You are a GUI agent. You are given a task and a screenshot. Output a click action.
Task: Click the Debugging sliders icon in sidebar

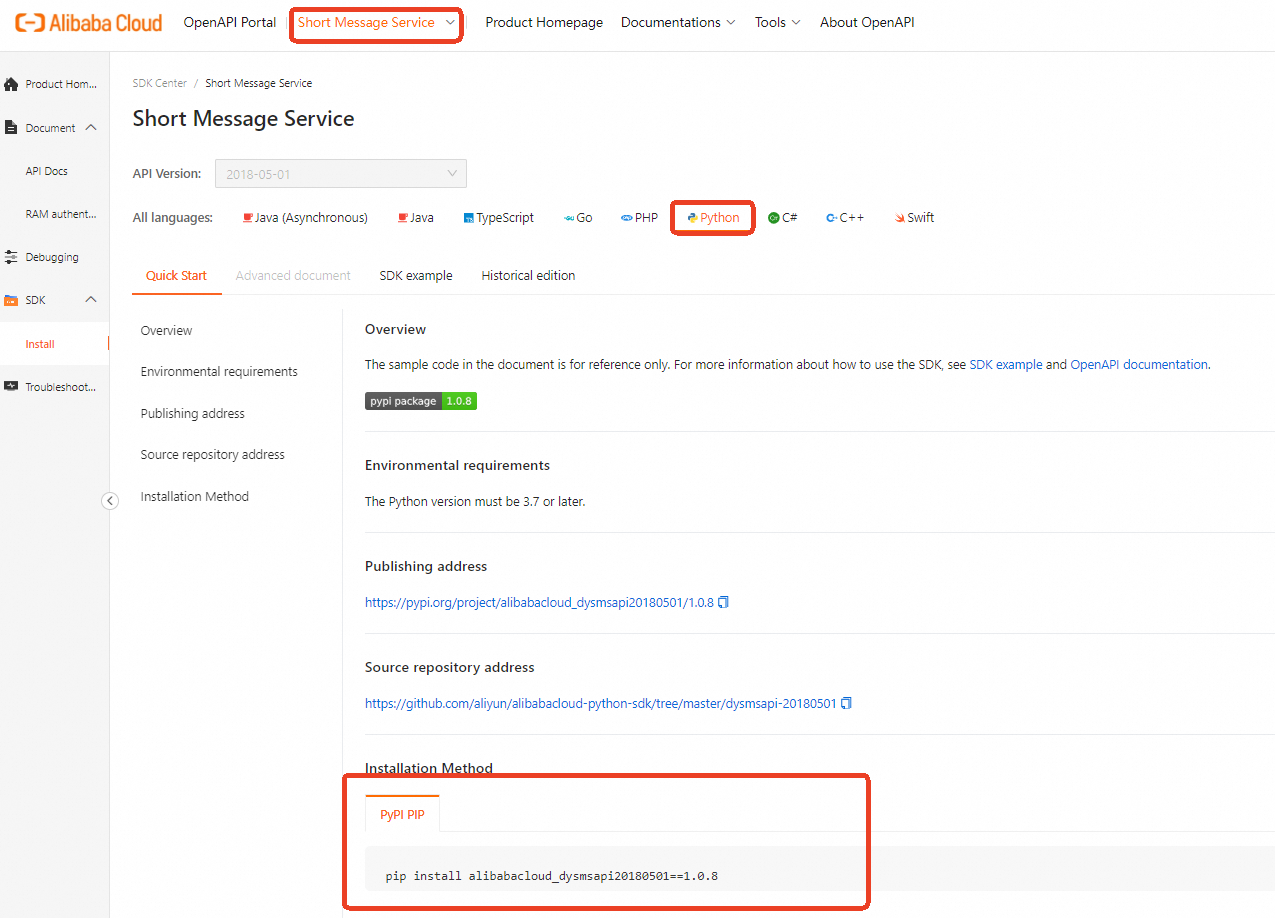(x=11, y=257)
